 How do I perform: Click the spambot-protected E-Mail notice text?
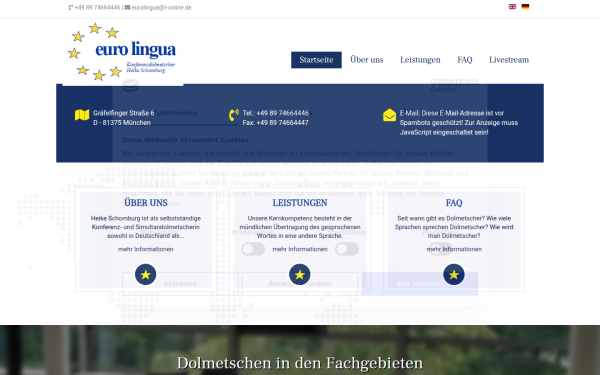458,122
